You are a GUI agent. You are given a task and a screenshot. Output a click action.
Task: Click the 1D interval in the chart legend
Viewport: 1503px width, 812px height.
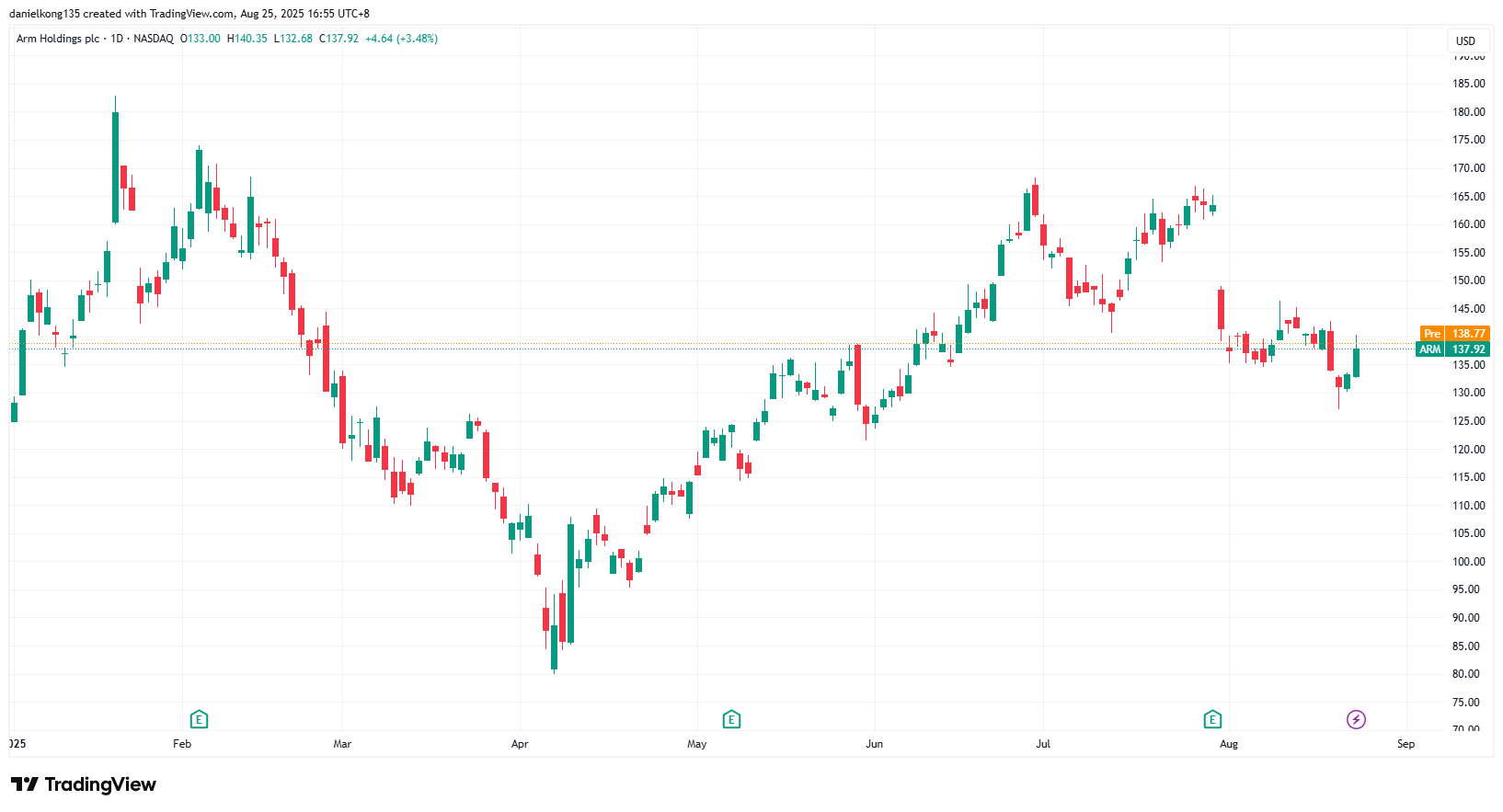pyautogui.click(x=117, y=39)
